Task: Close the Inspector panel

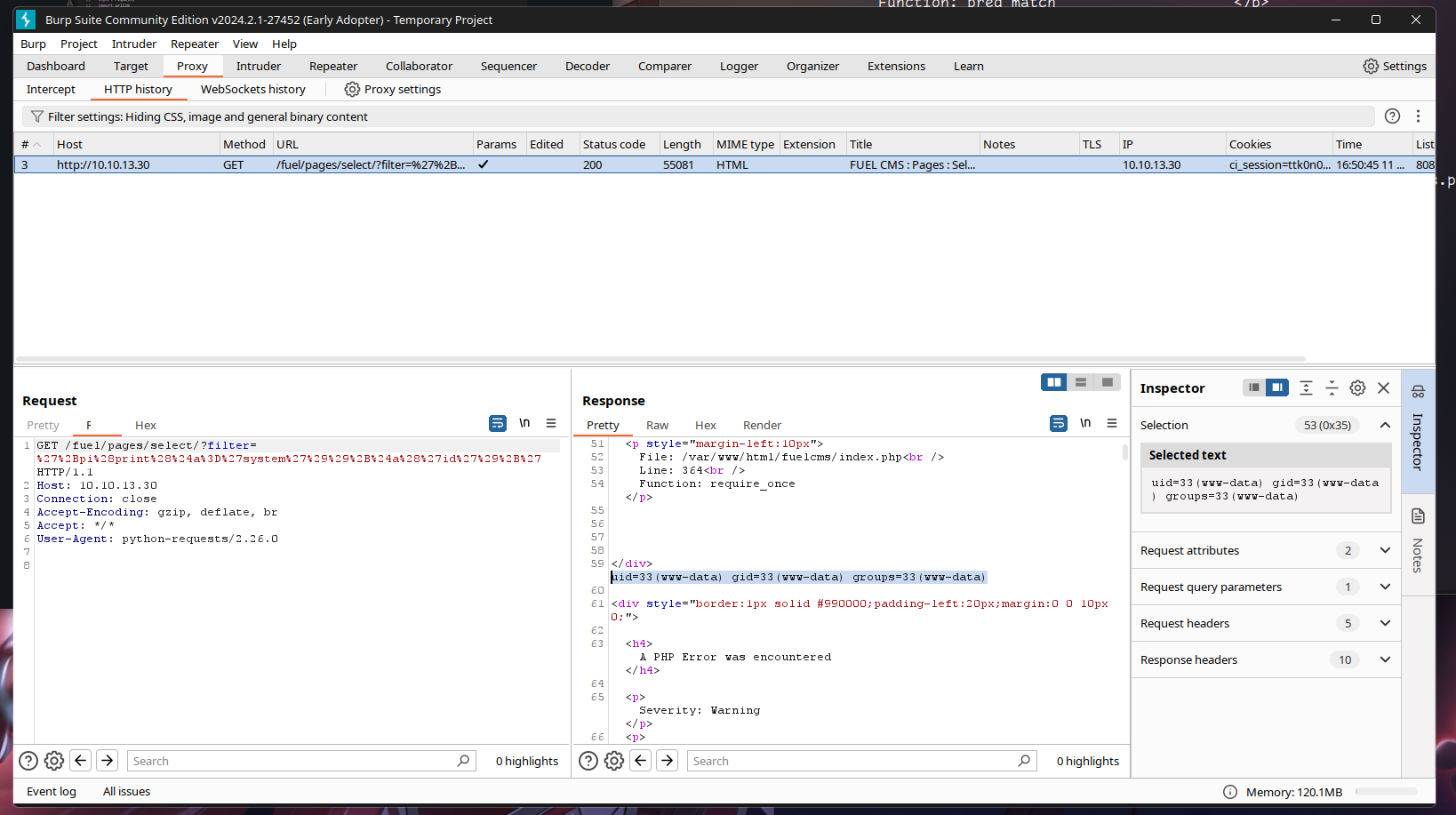Action: (1383, 388)
